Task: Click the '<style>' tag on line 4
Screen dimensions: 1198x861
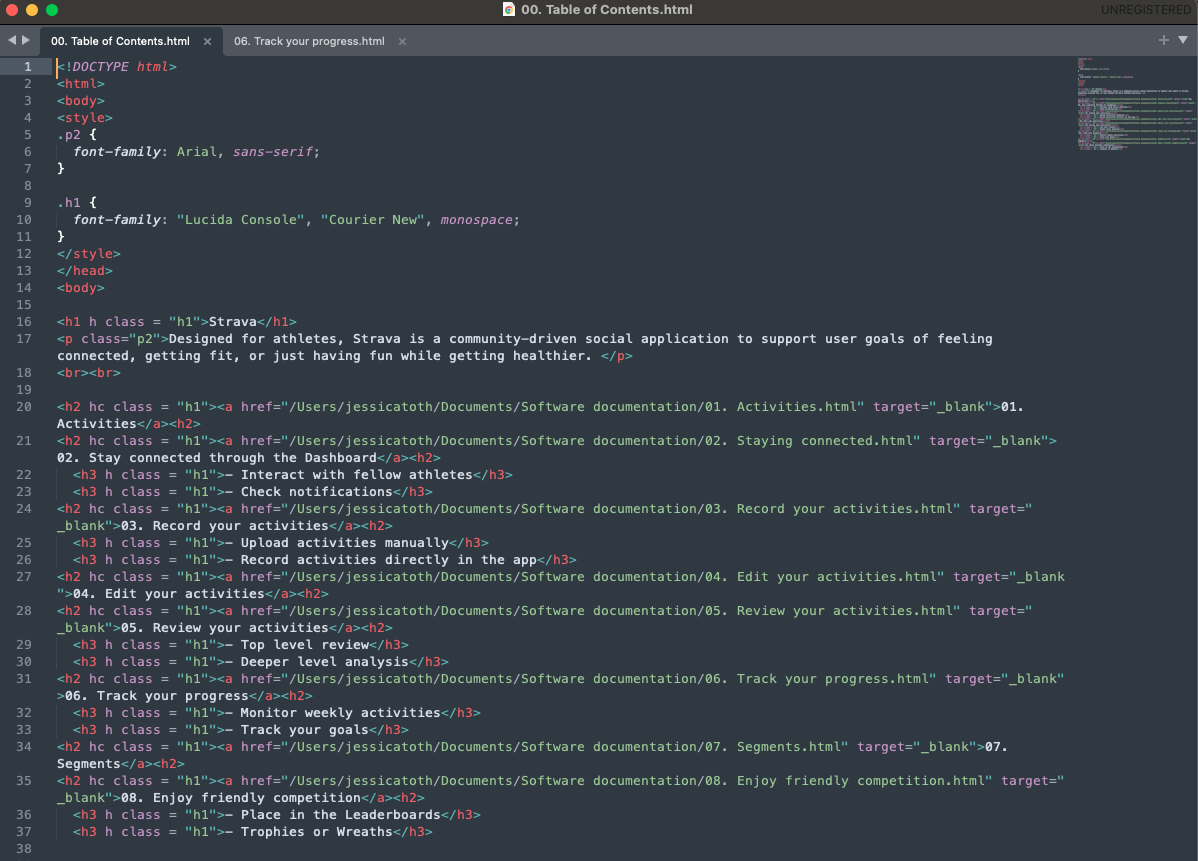Action: point(85,118)
